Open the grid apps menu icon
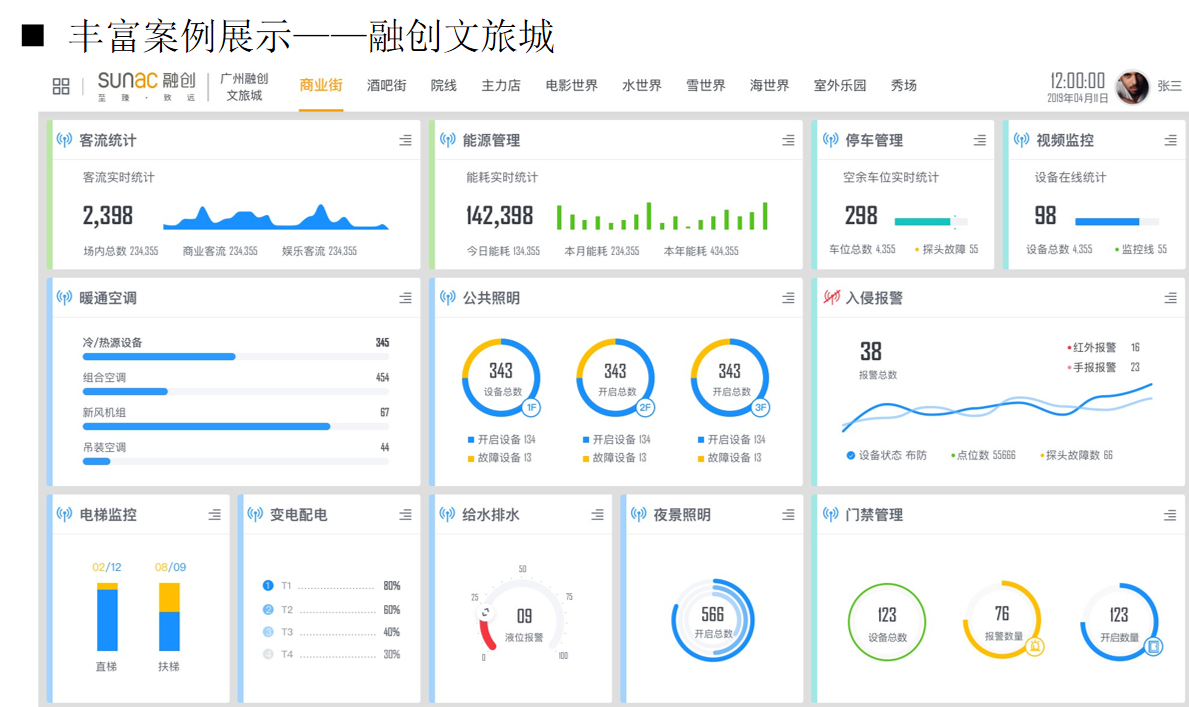This screenshot has width=1189, height=707. point(61,86)
